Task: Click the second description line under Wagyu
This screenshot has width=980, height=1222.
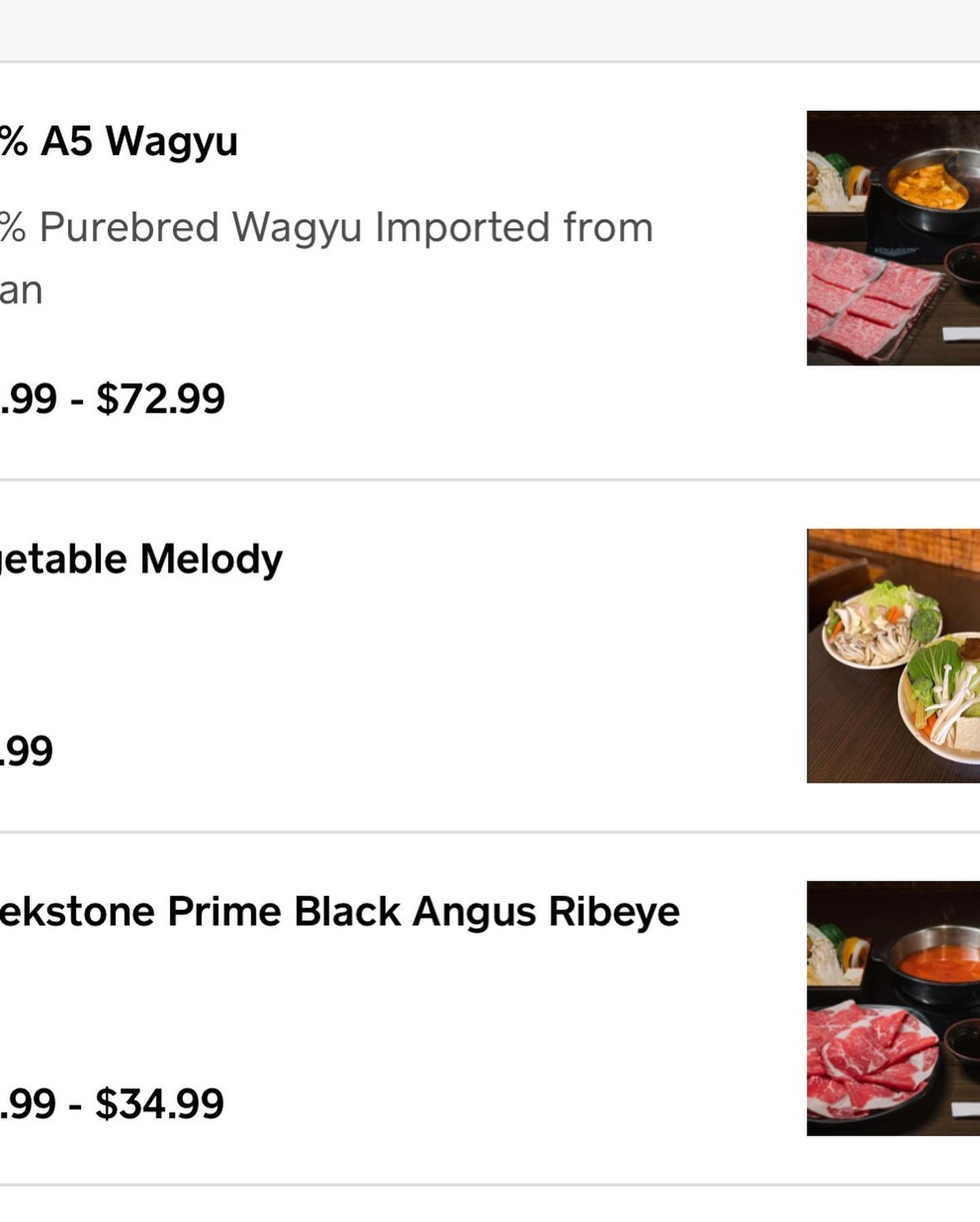Action: [20, 291]
